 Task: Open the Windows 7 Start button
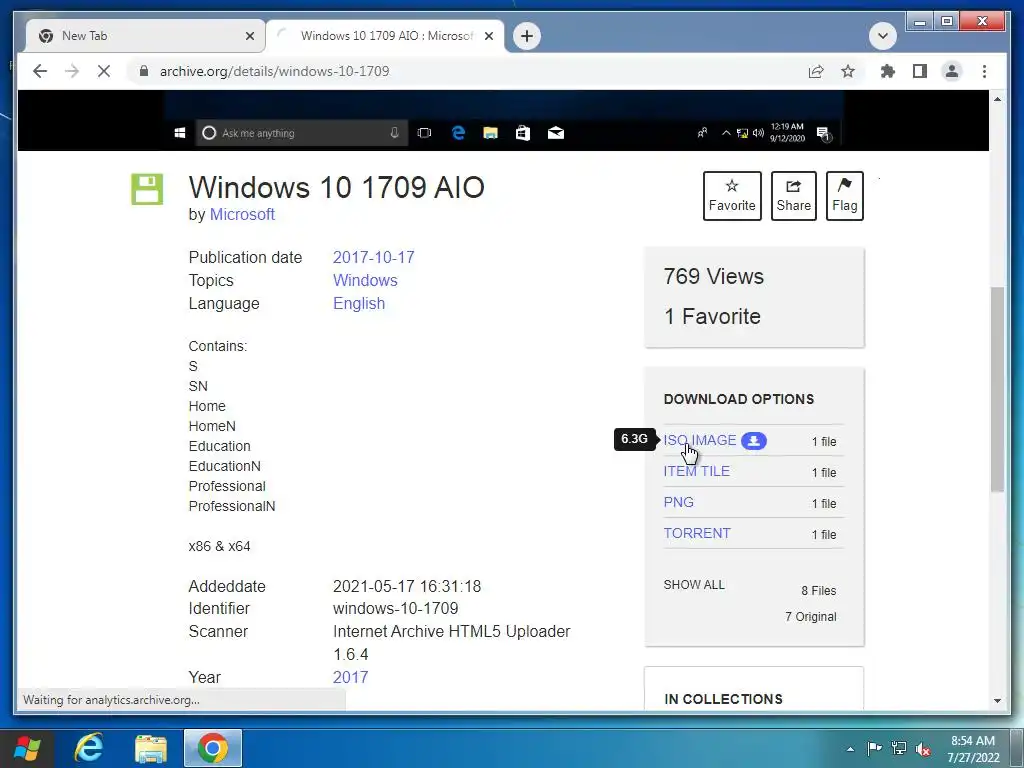click(x=27, y=748)
